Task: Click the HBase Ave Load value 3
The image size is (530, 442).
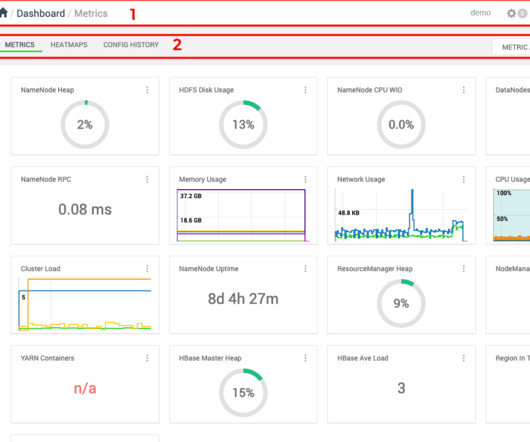Action: tap(401, 388)
